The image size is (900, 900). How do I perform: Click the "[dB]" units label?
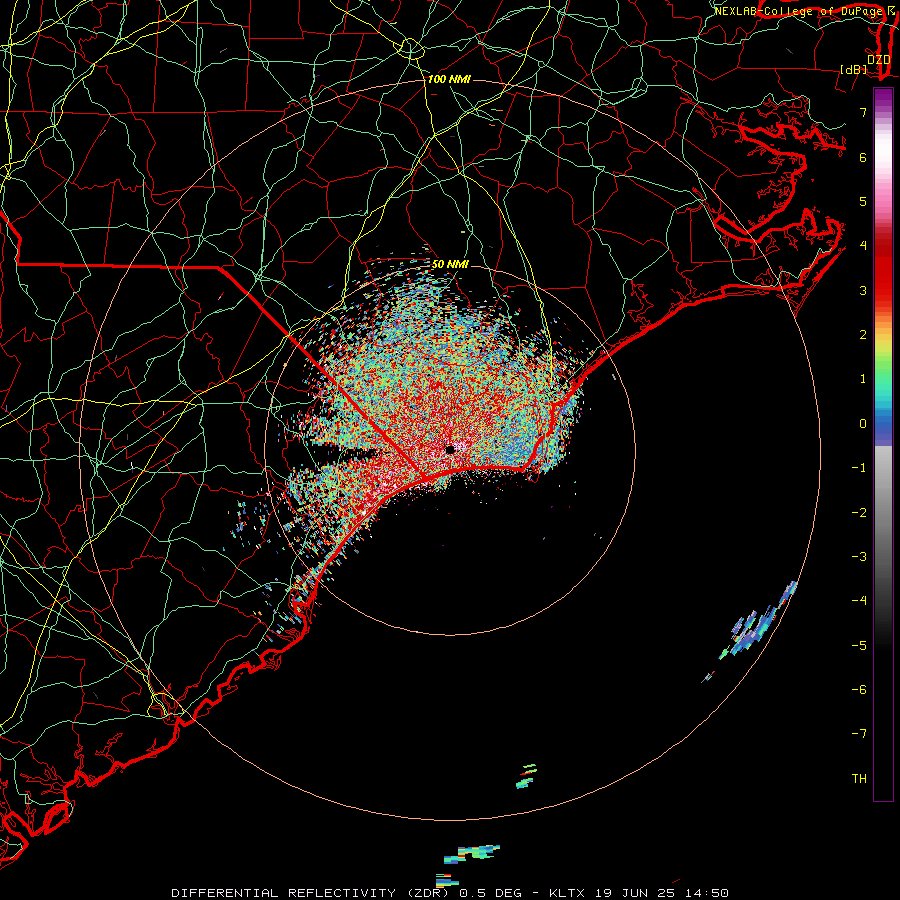click(854, 69)
